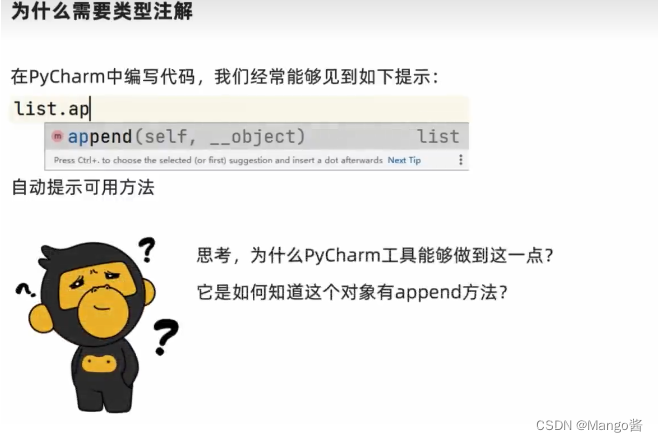Click the Next Tip link

coord(404,160)
